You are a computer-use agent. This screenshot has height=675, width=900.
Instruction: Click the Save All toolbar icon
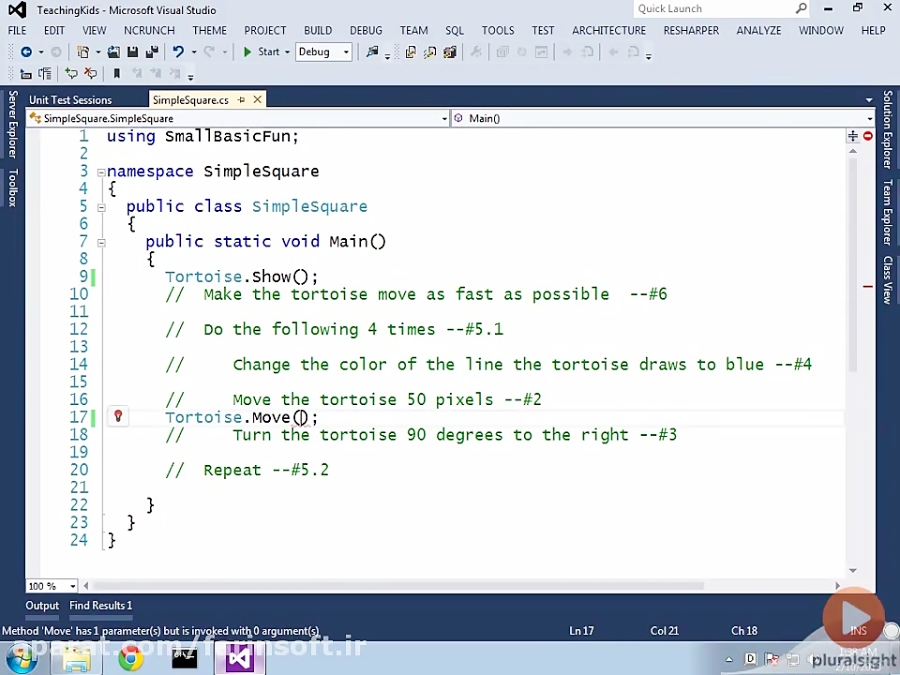click(151, 52)
